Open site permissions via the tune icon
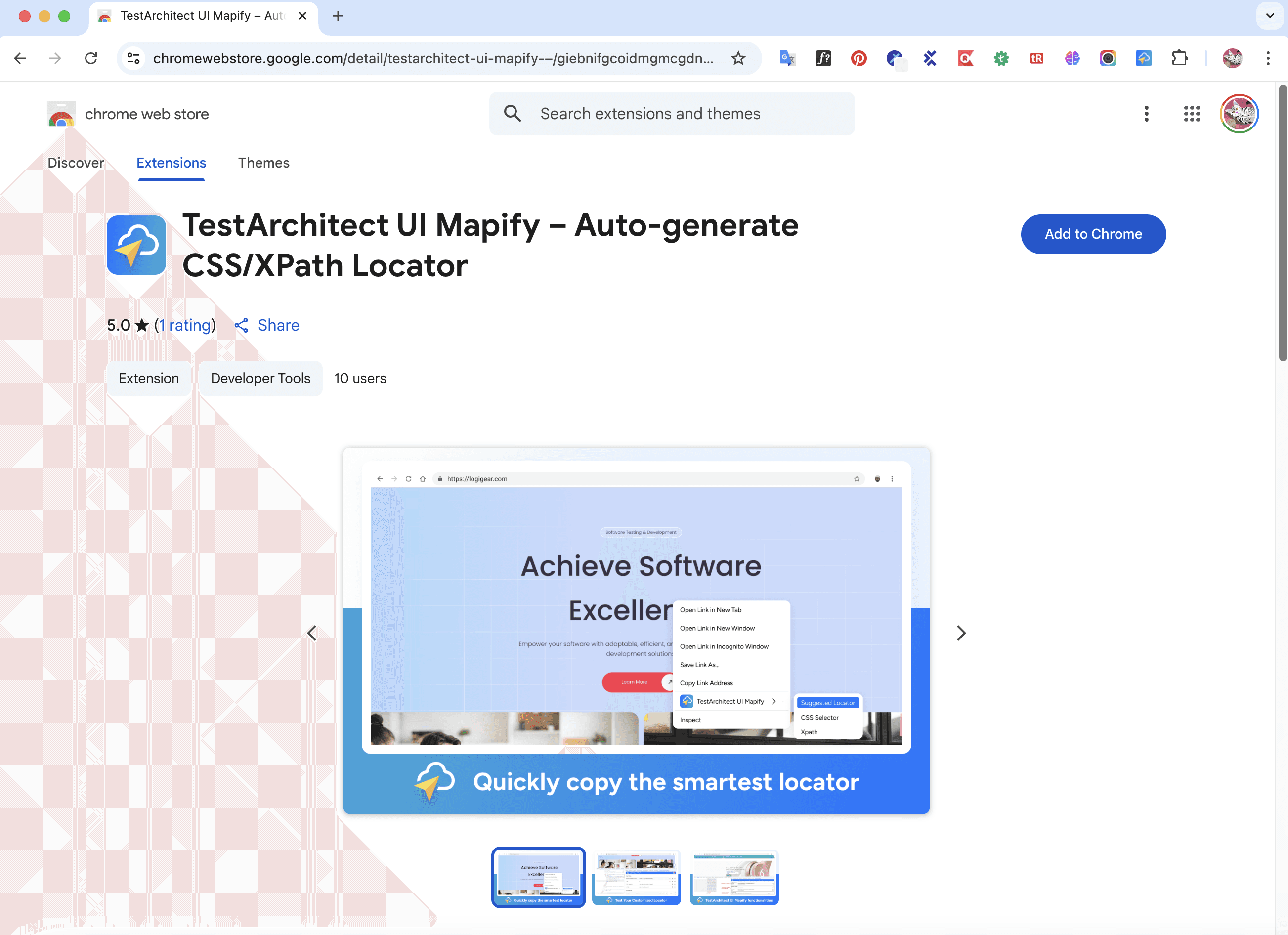Screen dimensions: 1288x935 pos(133,58)
